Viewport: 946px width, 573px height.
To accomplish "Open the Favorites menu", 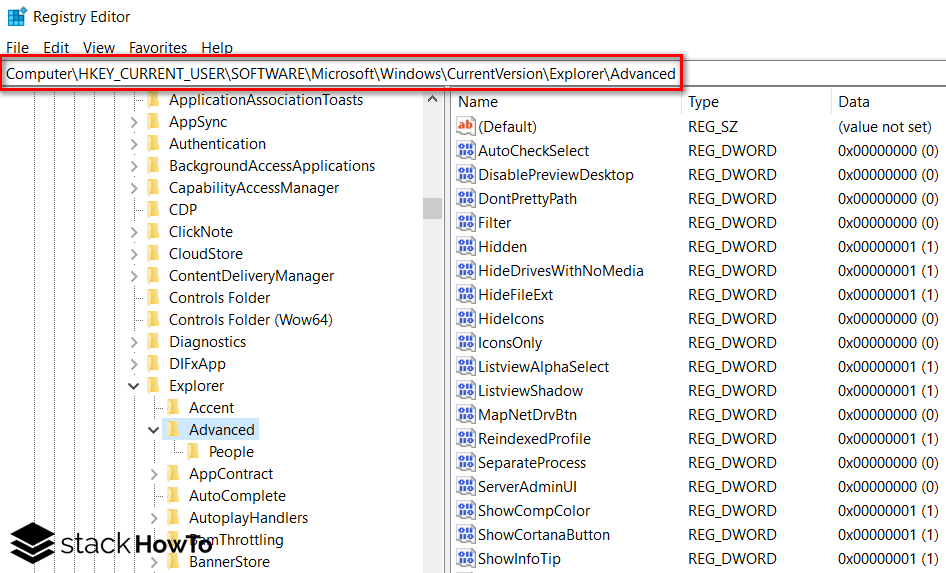I will coord(158,48).
